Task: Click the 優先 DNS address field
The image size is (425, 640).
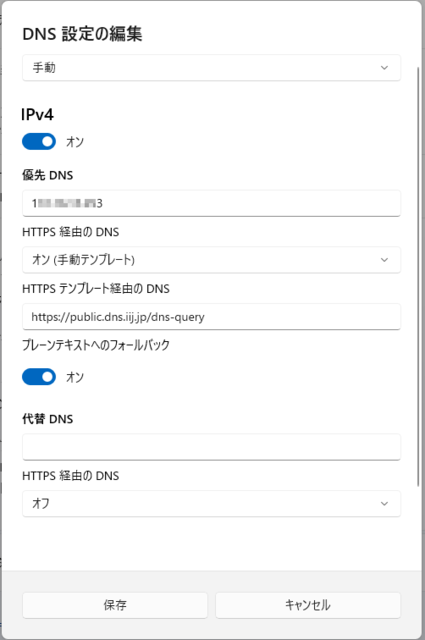Action: [x=211, y=203]
